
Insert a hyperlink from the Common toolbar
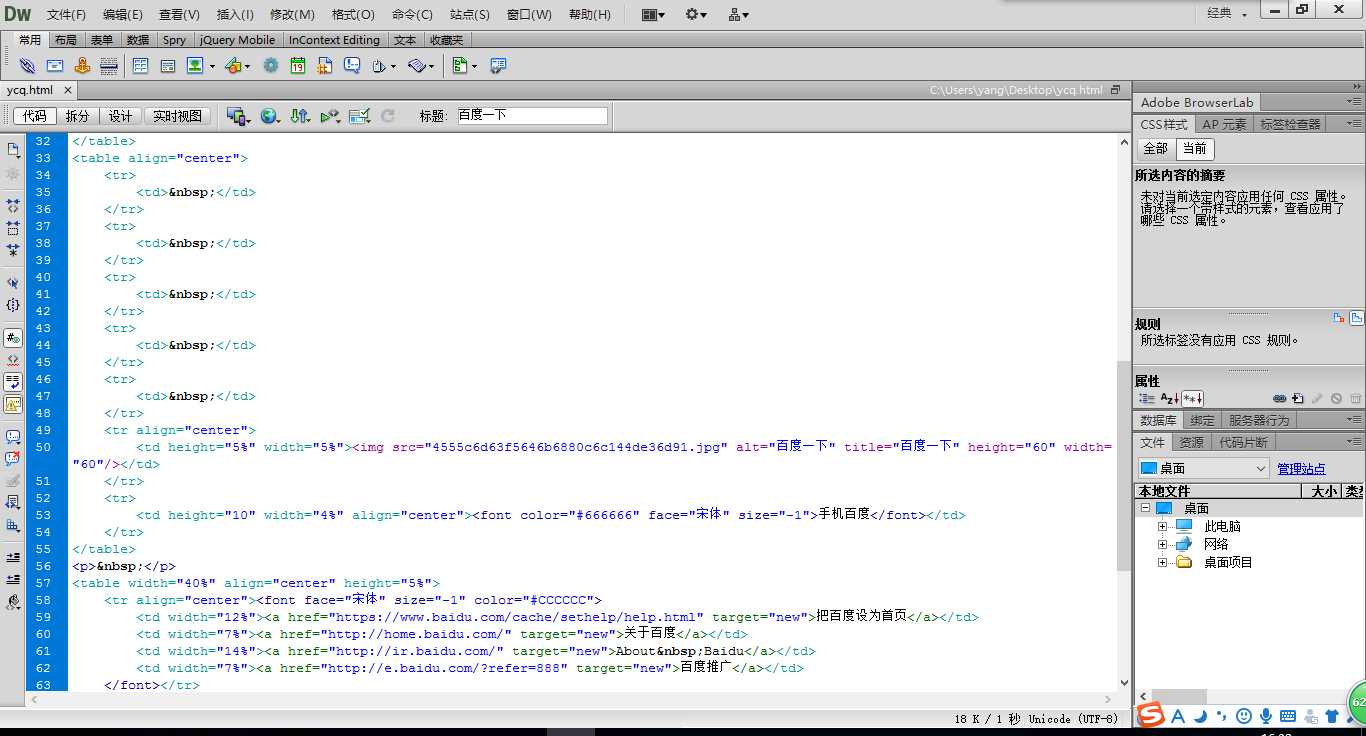[28, 66]
